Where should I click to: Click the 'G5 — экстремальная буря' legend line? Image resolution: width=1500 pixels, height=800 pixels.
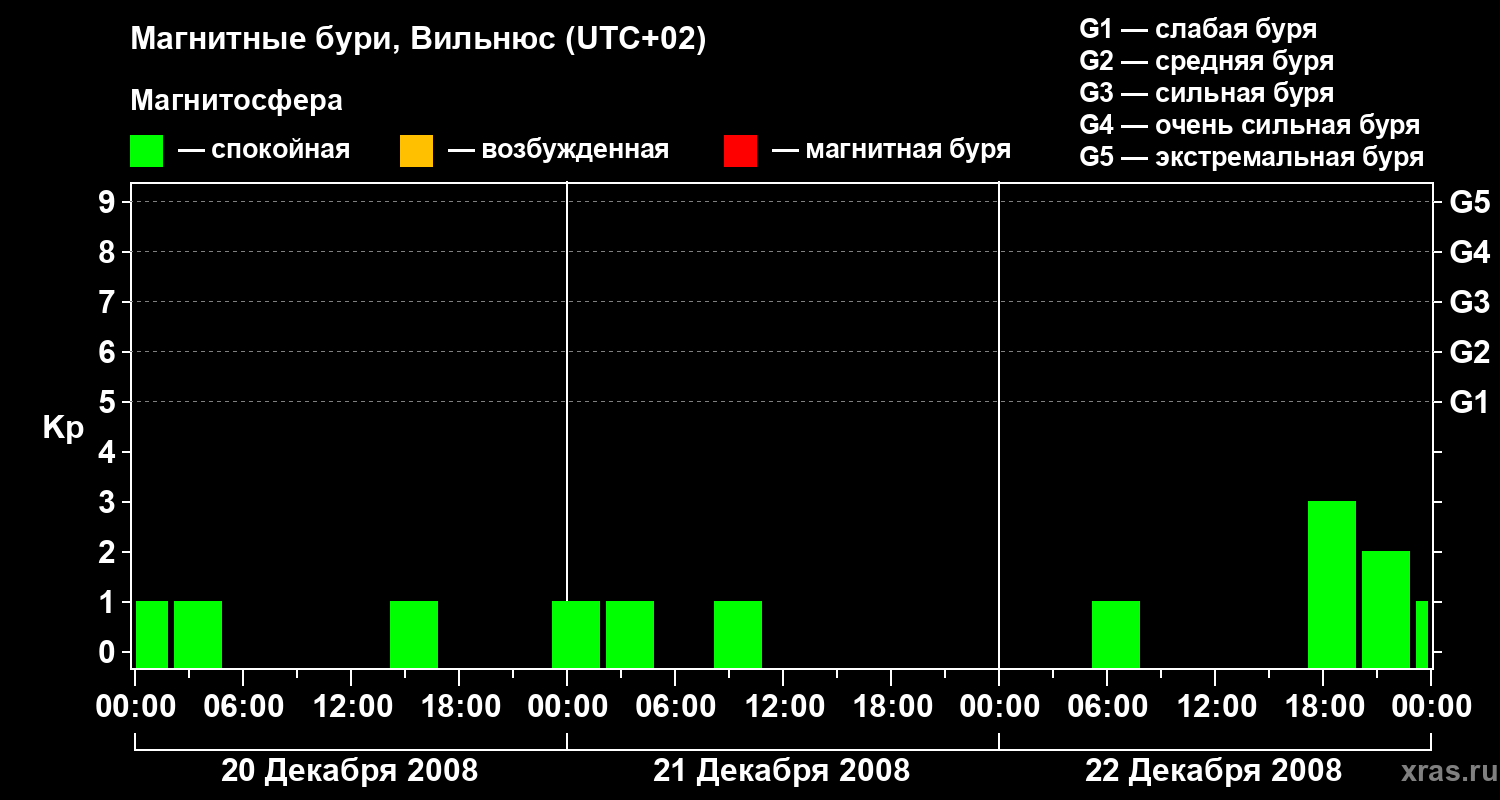1251,157
